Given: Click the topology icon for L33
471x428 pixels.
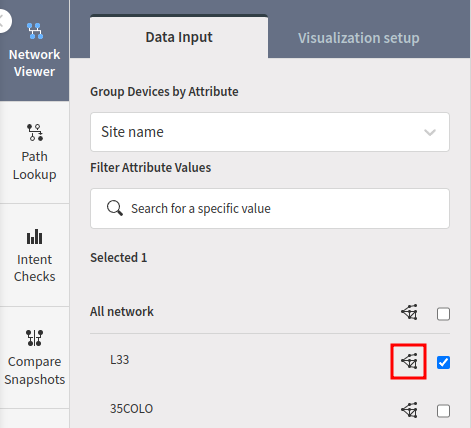Looking at the screenshot, I should pyautogui.click(x=409, y=361).
